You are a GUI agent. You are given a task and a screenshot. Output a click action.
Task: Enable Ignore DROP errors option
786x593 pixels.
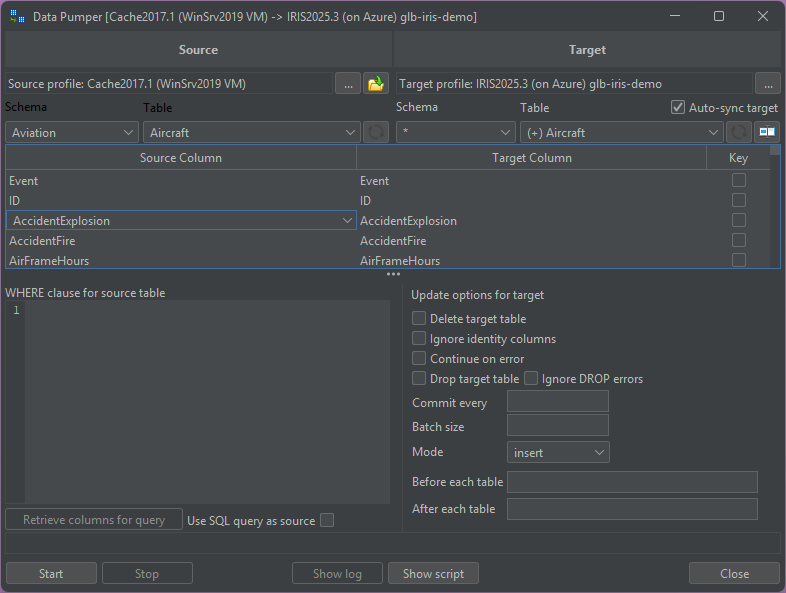[531, 378]
